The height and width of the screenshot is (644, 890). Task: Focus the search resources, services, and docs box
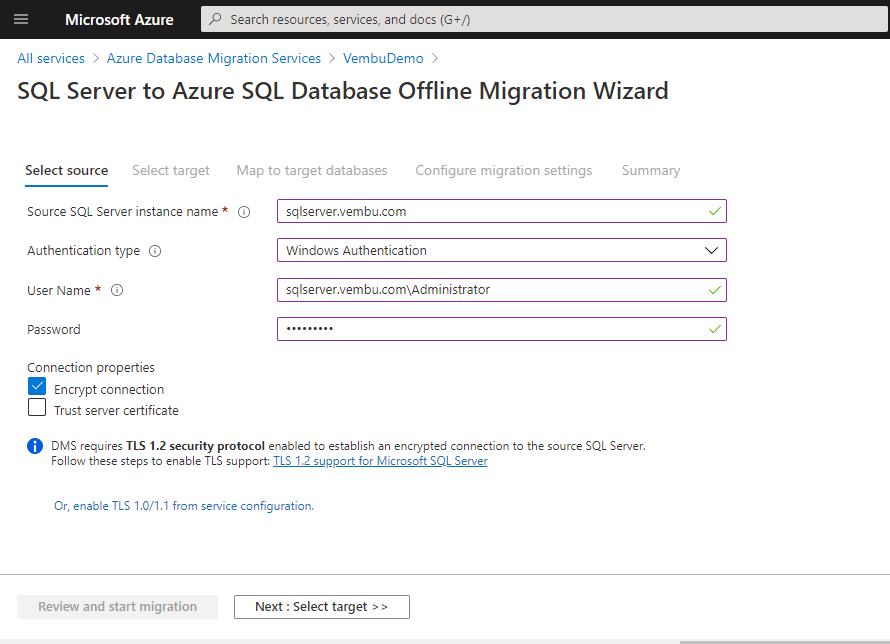click(544, 19)
